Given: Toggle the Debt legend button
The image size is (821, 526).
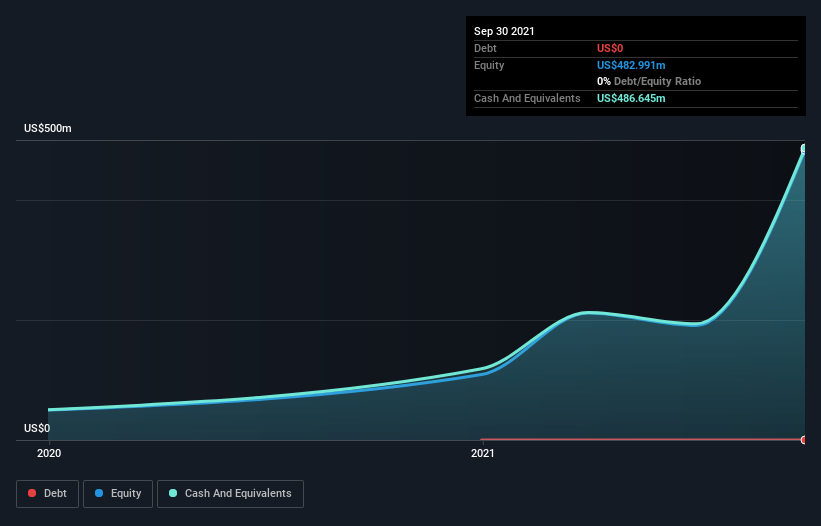Looking at the screenshot, I should pyautogui.click(x=47, y=494).
